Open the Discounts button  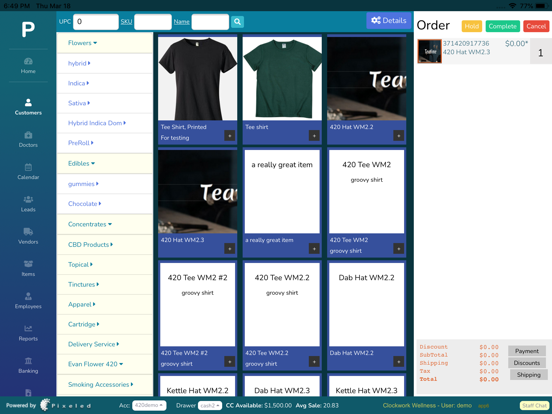coord(527,363)
